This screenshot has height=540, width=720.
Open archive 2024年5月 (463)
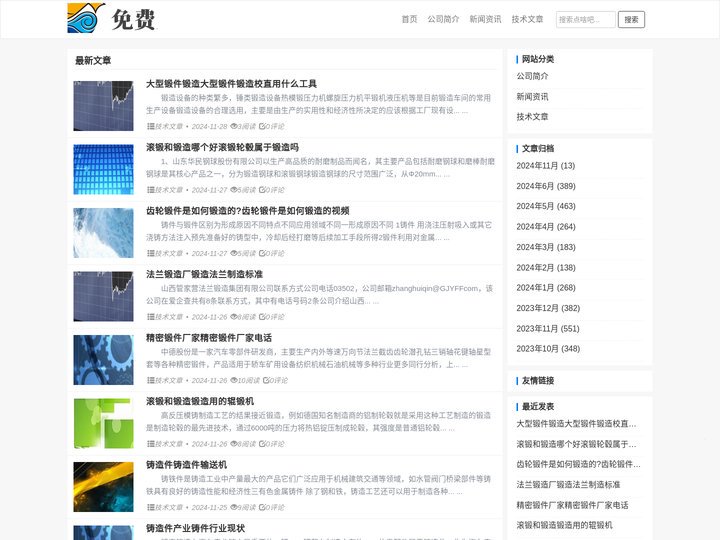pyautogui.click(x=546, y=206)
